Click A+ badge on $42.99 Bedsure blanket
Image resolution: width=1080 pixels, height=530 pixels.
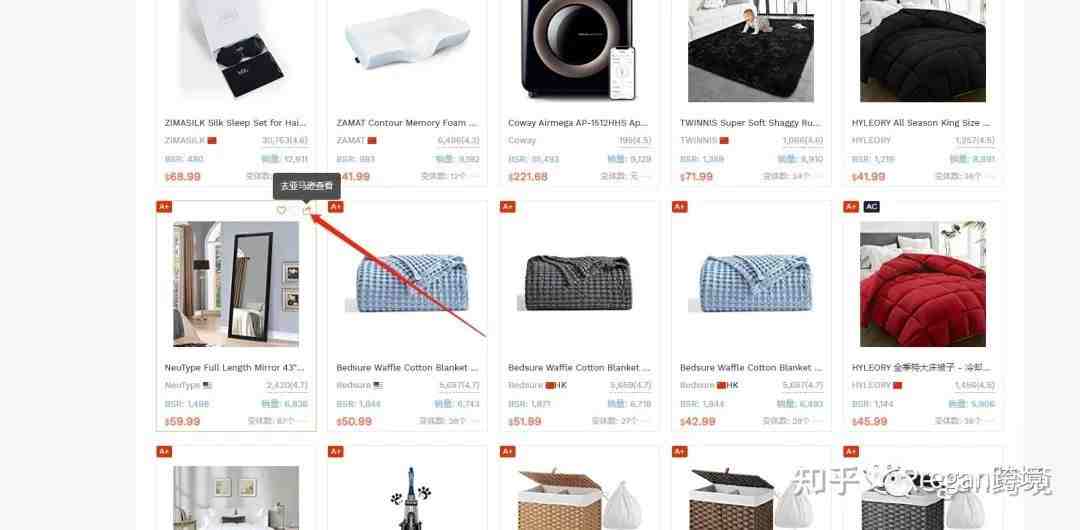click(x=679, y=207)
